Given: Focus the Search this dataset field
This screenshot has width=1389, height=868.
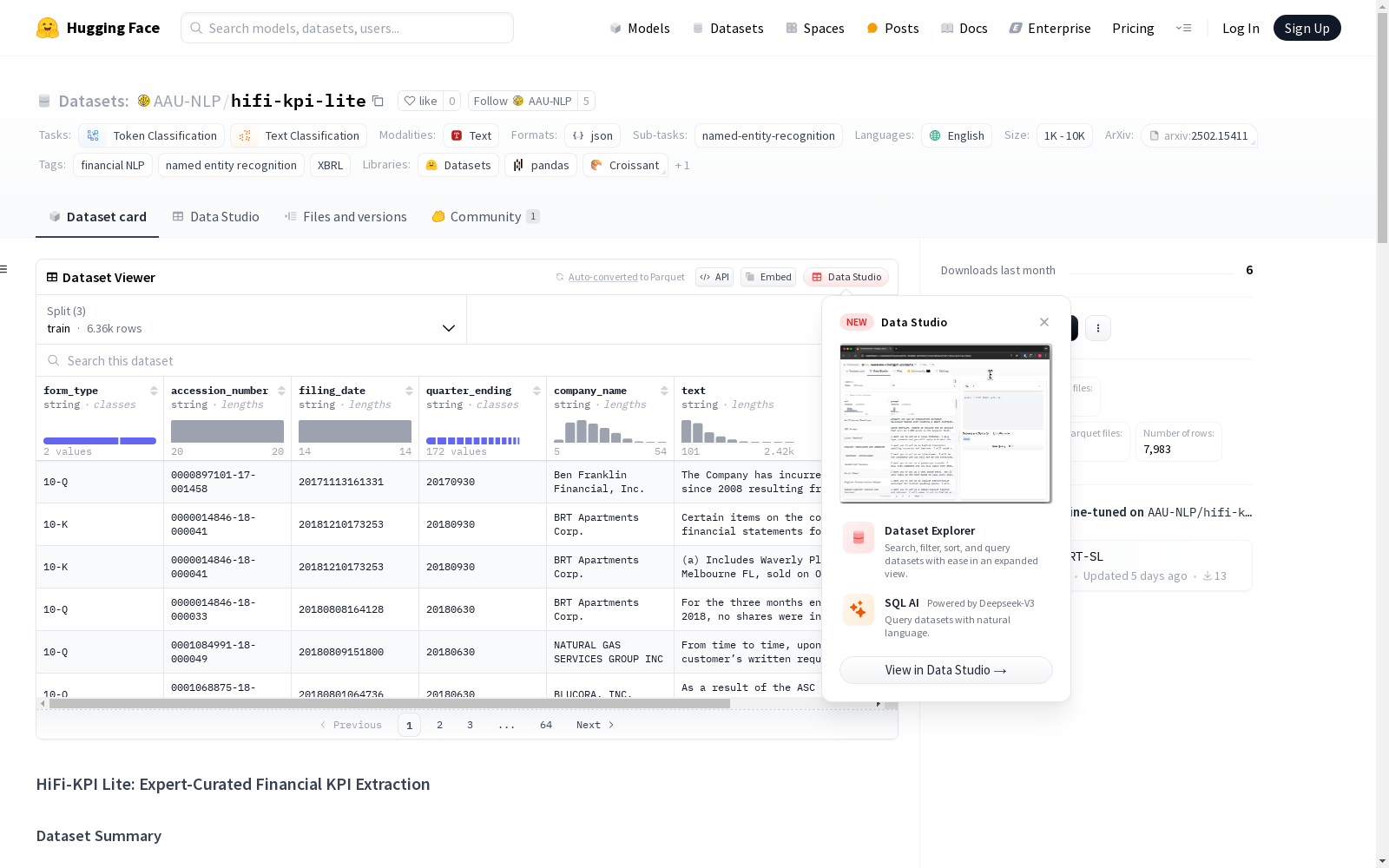Looking at the screenshot, I should coord(430,360).
